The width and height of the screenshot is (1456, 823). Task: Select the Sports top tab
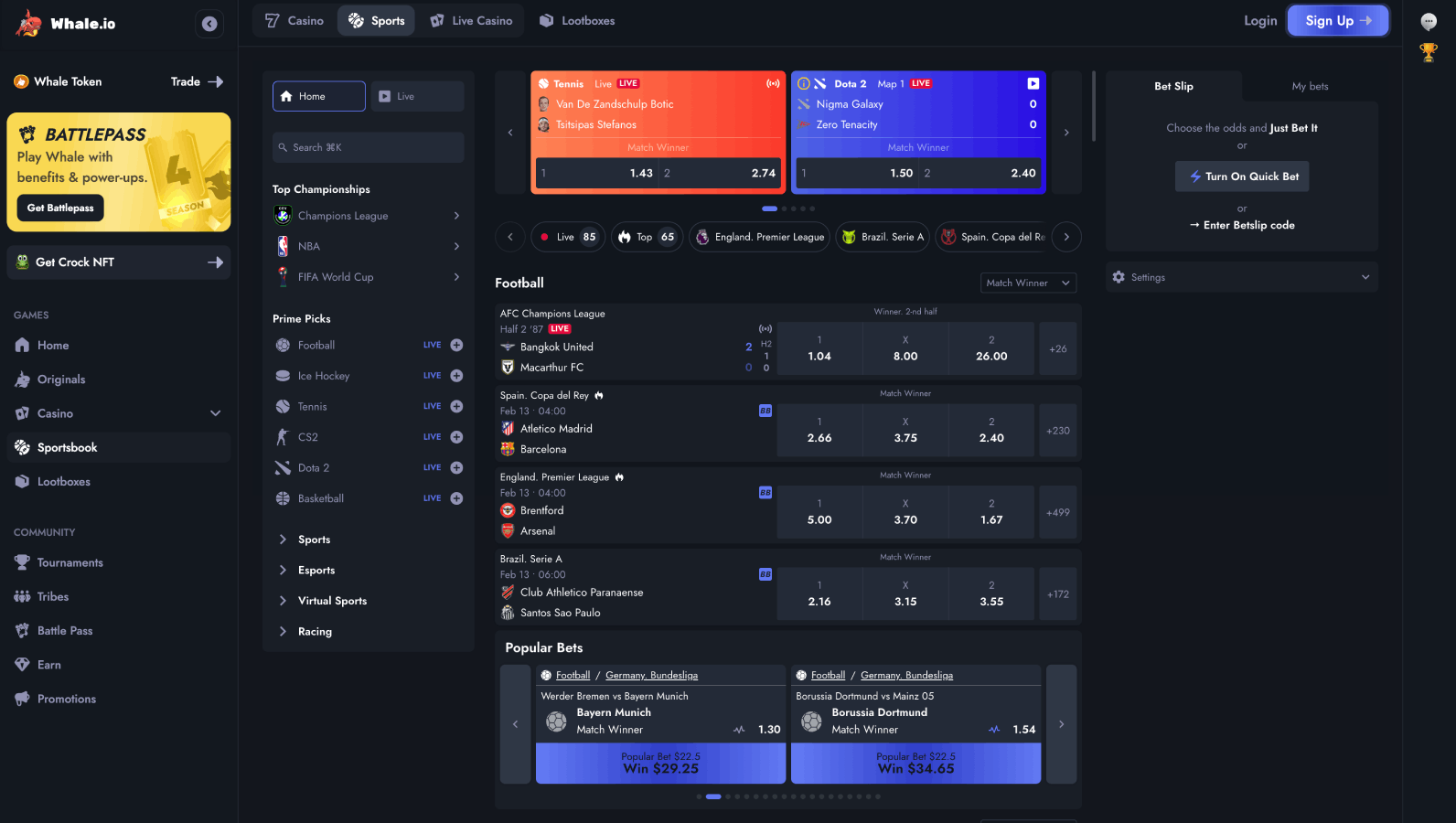pyautogui.click(x=376, y=20)
